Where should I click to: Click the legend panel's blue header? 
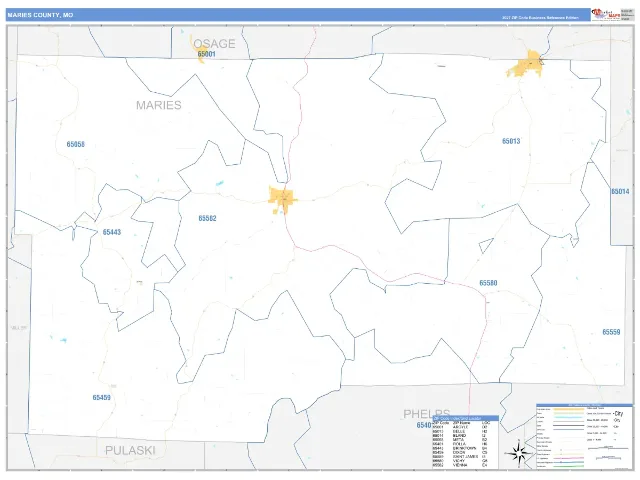click(584, 405)
